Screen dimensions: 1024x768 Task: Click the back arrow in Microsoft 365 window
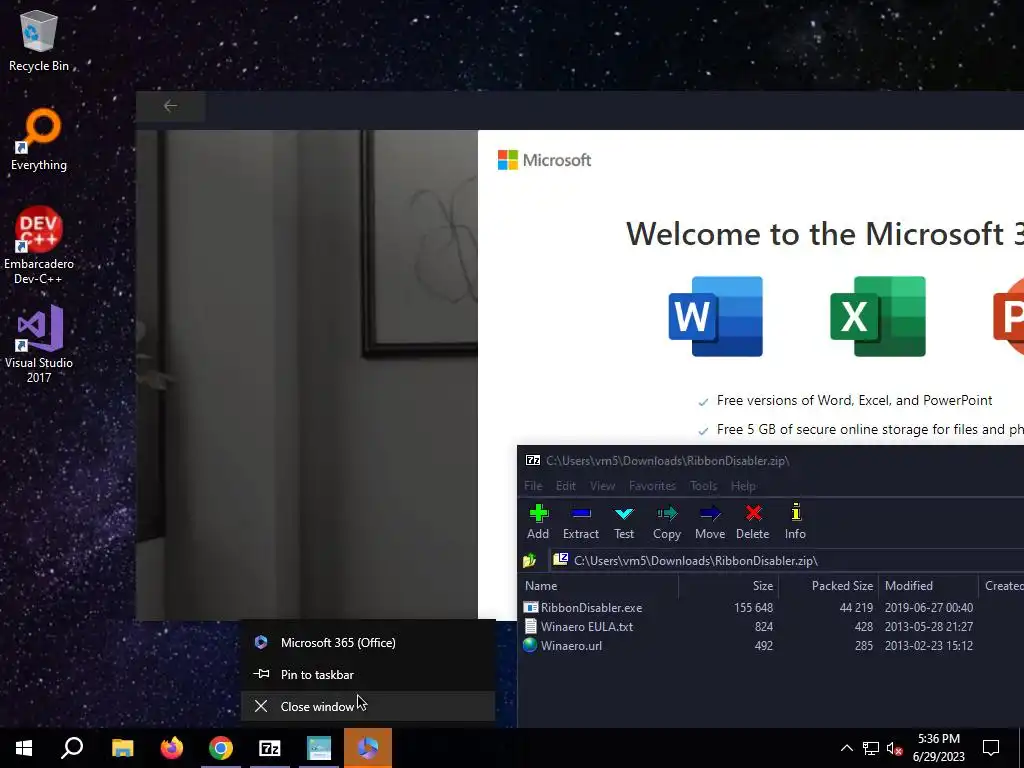(x=170, y=106)
